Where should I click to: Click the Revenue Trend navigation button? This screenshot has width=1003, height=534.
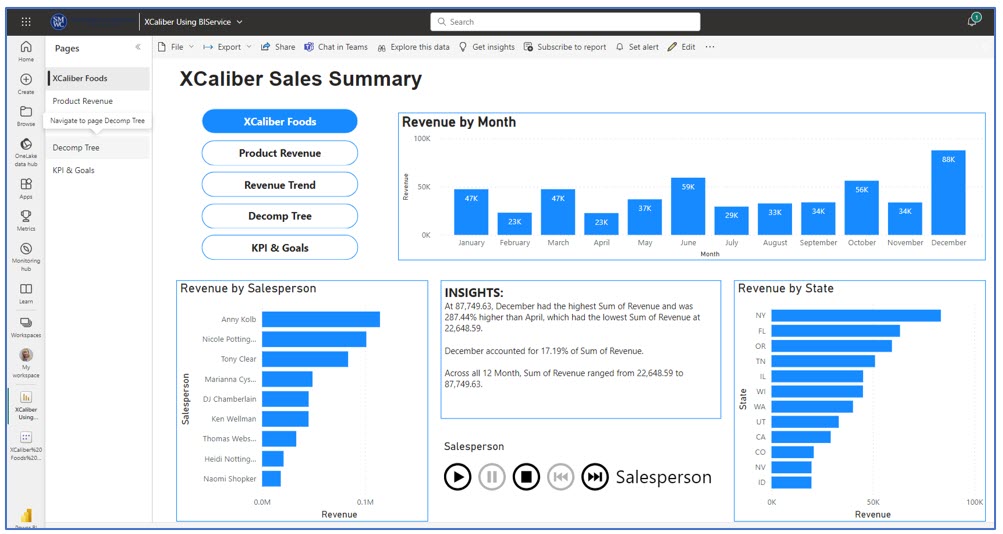(280, 185)
